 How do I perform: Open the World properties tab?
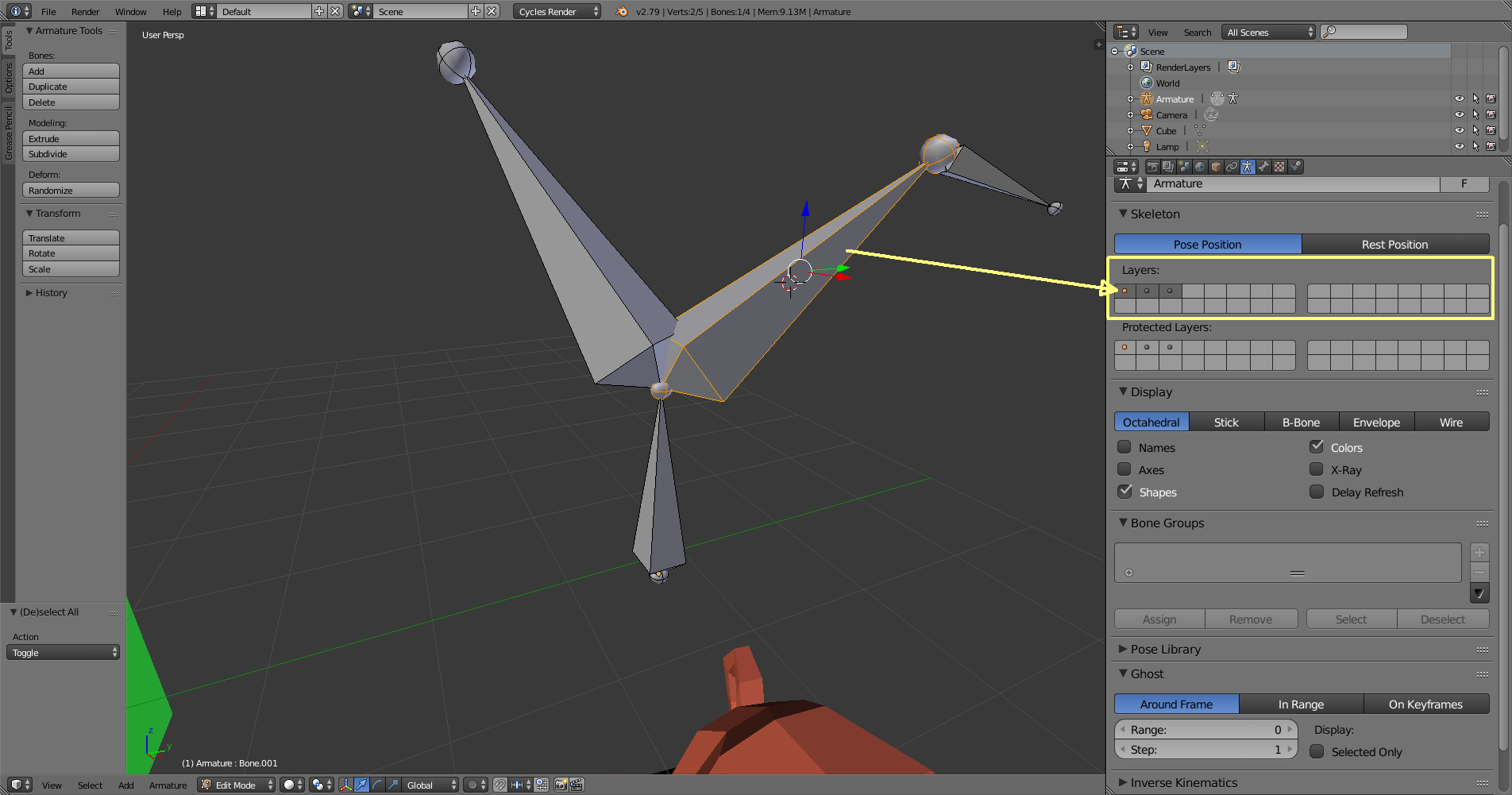[x=1199, y=167]
